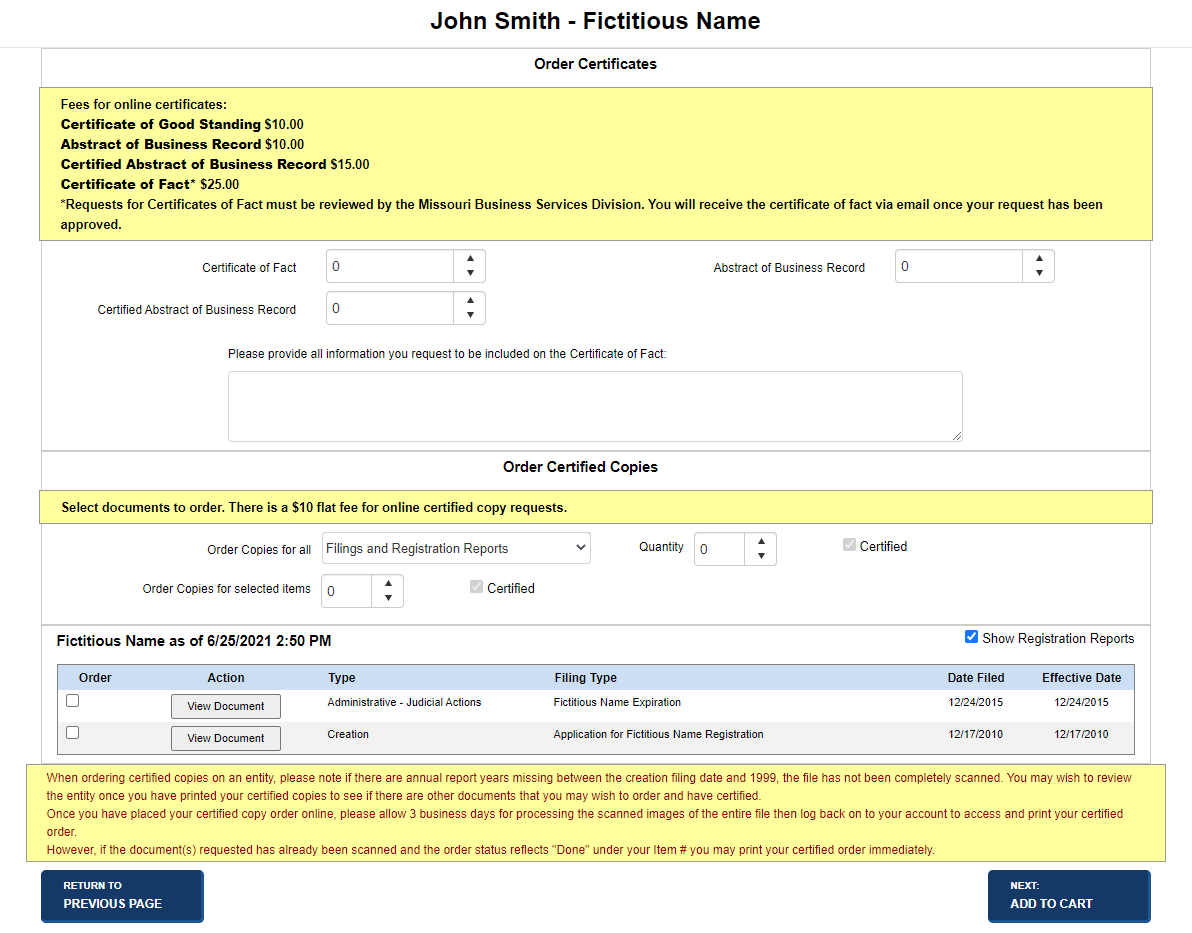Decrement the Abstract of Business Record quantity
This screenshot has width=1192, height=933.
[1039, 272]
